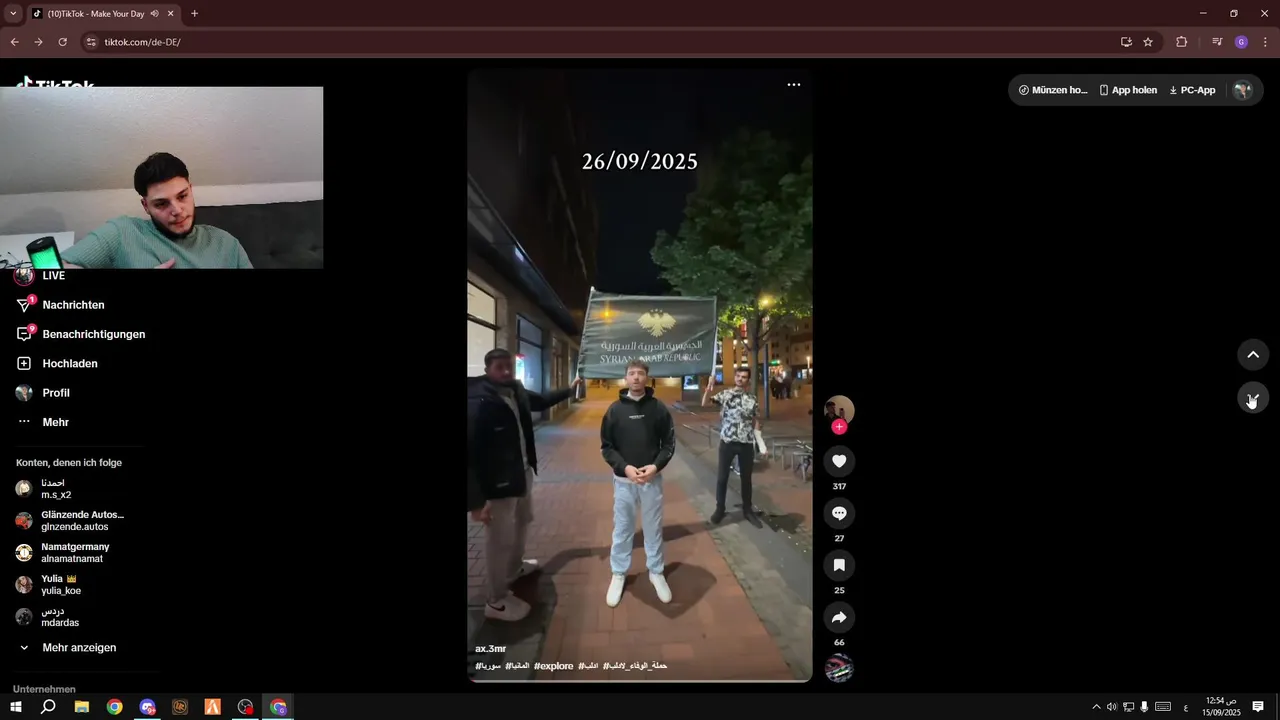Save the video with the bookmark icon
Screen dimensions: 1280x720
tap(839, 565)
